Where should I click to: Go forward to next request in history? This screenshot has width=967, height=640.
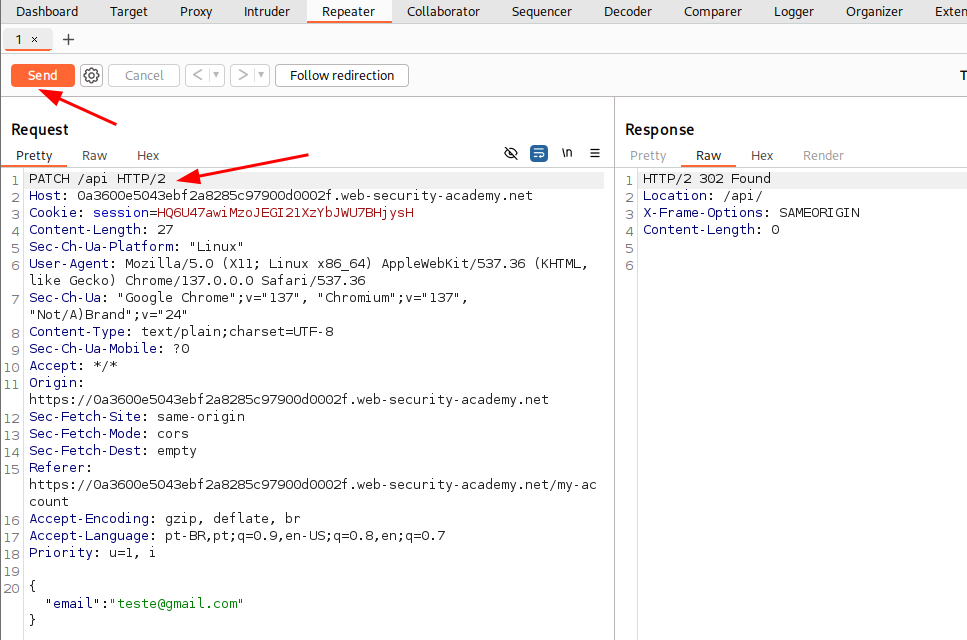coord(241,75)
